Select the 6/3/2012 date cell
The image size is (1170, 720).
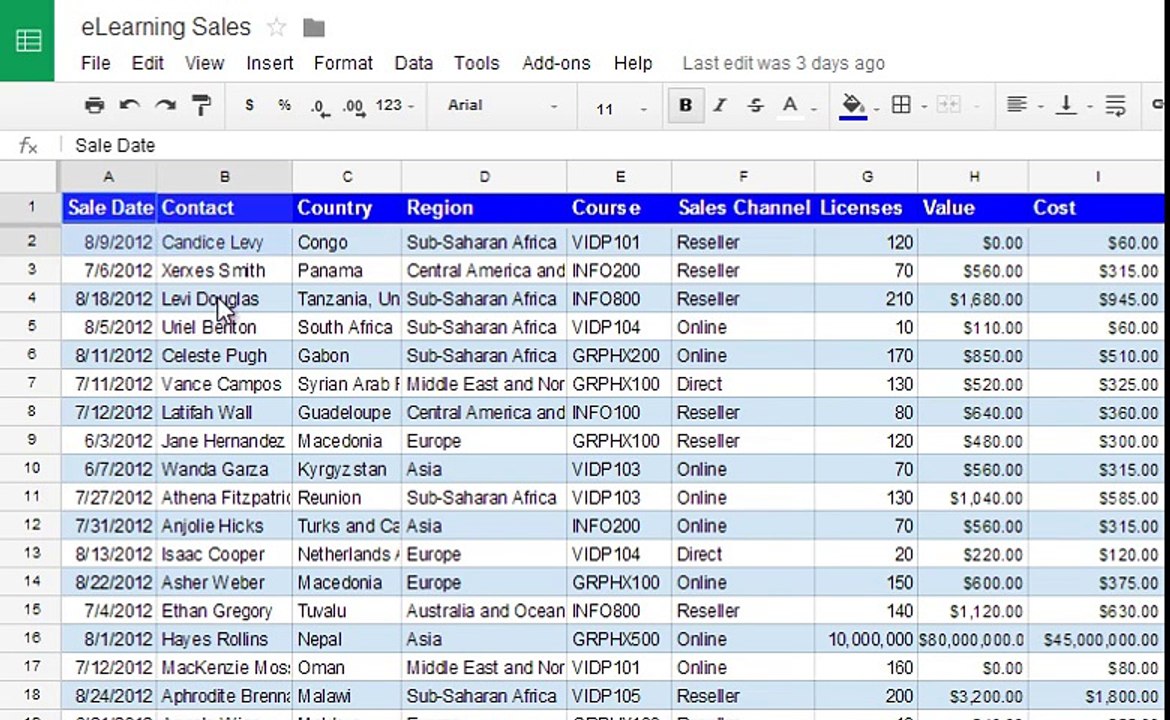[109, 441]
